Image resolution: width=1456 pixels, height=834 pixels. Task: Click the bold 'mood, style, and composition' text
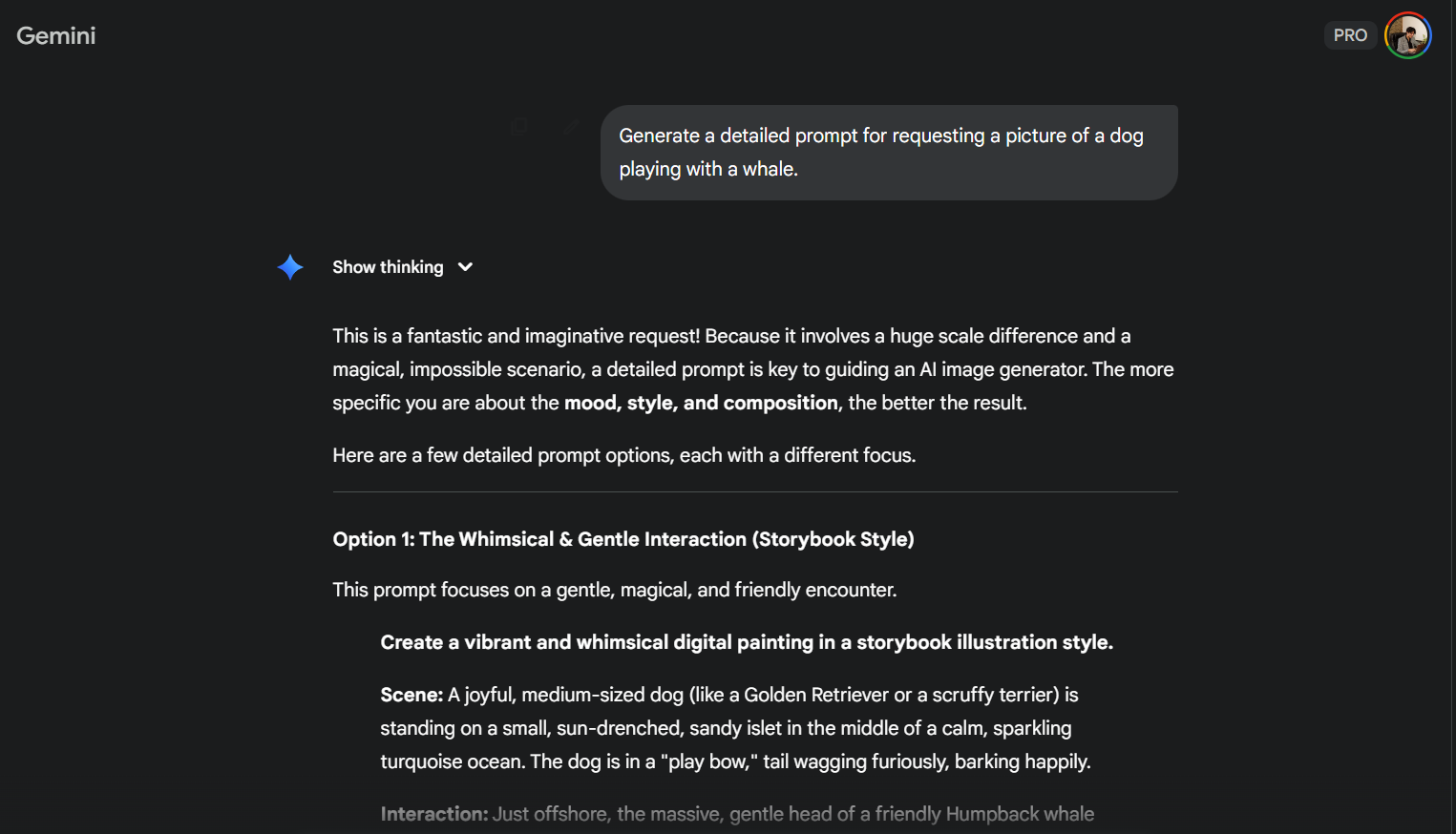701,403
